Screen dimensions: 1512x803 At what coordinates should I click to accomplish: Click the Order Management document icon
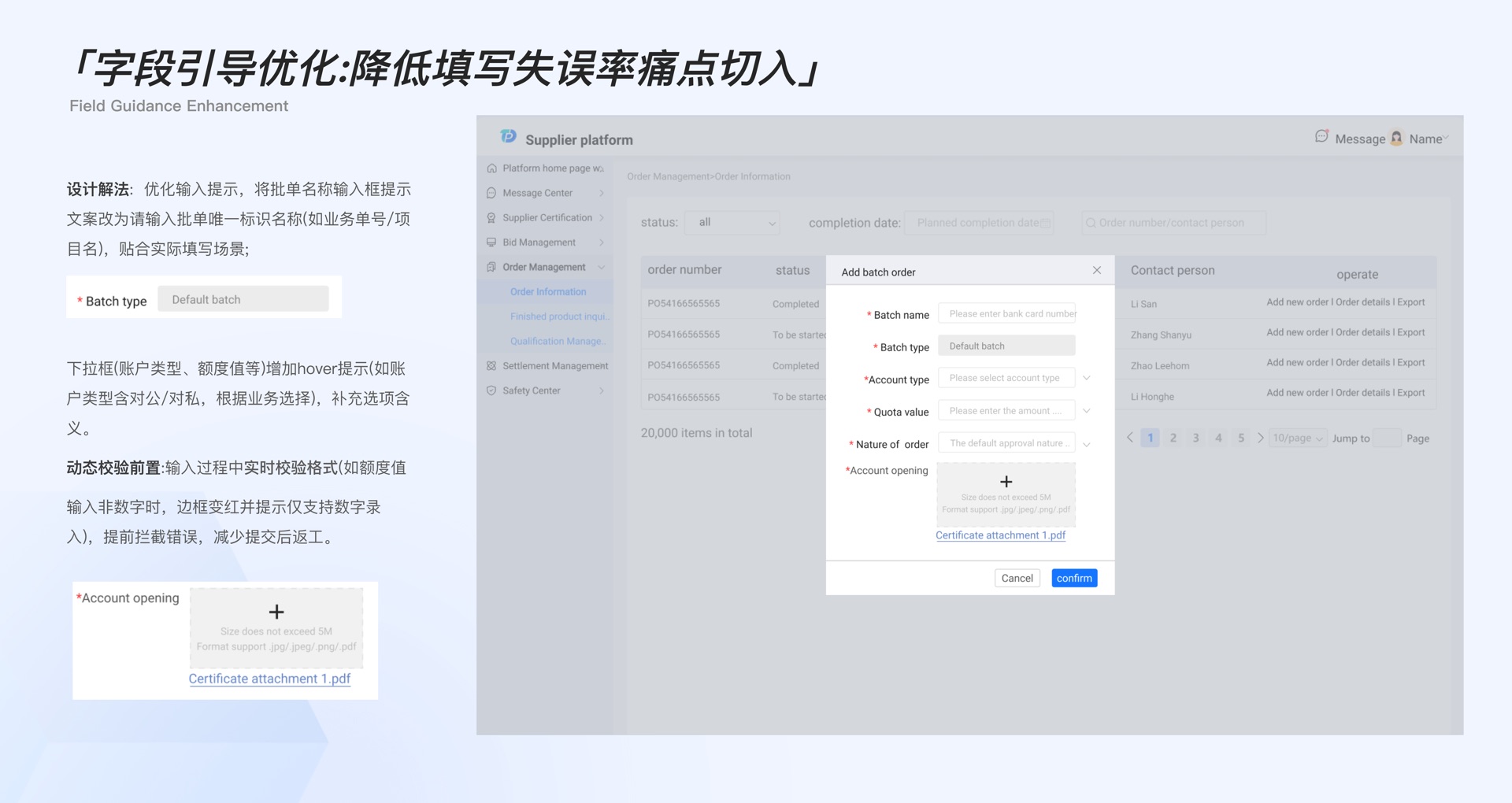pos(491,267)
